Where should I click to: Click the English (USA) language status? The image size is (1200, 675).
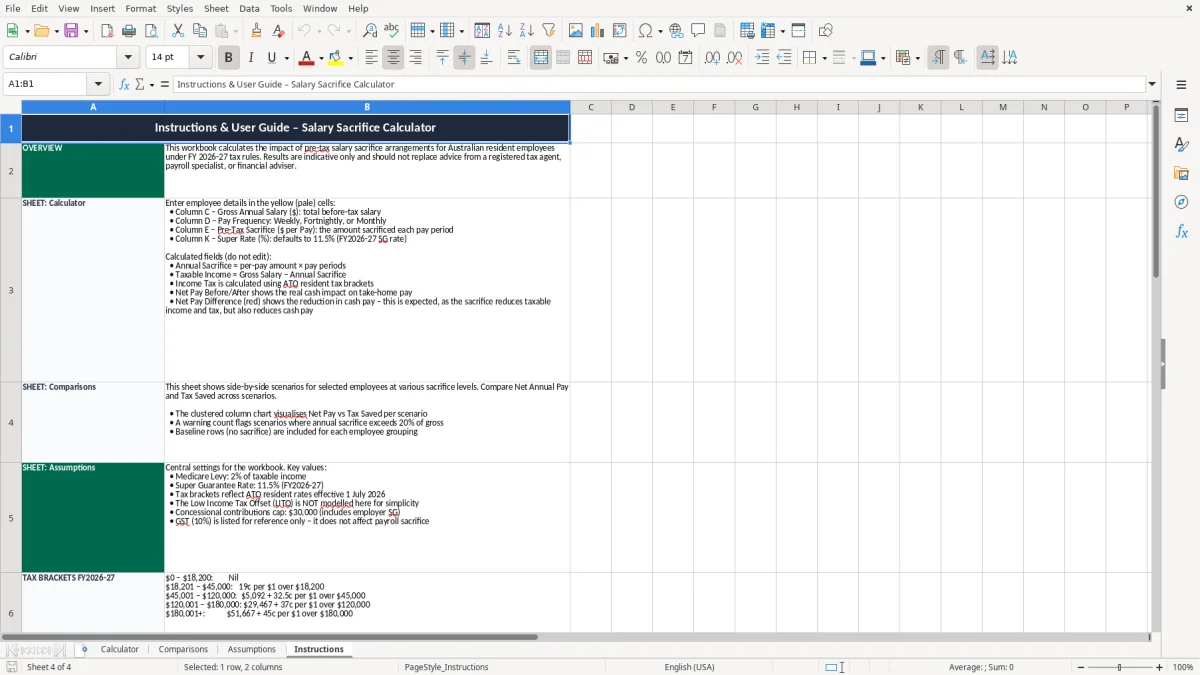tap(690, 667)
